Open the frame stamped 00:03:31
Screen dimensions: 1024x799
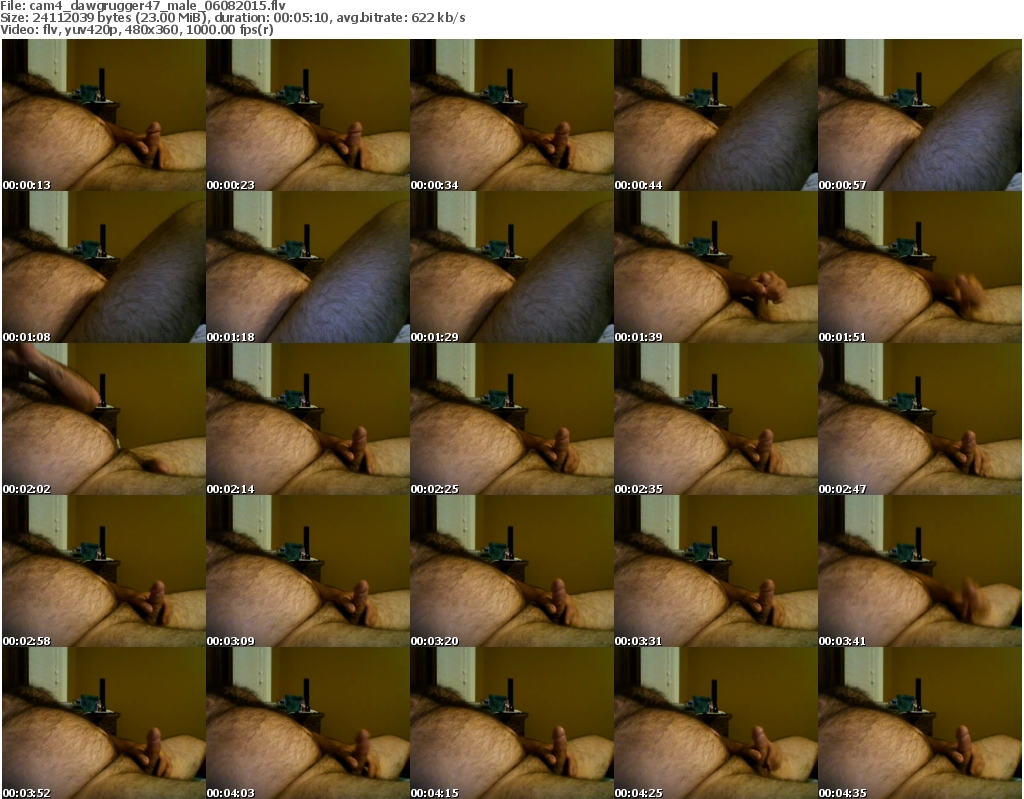pos(716,571)
